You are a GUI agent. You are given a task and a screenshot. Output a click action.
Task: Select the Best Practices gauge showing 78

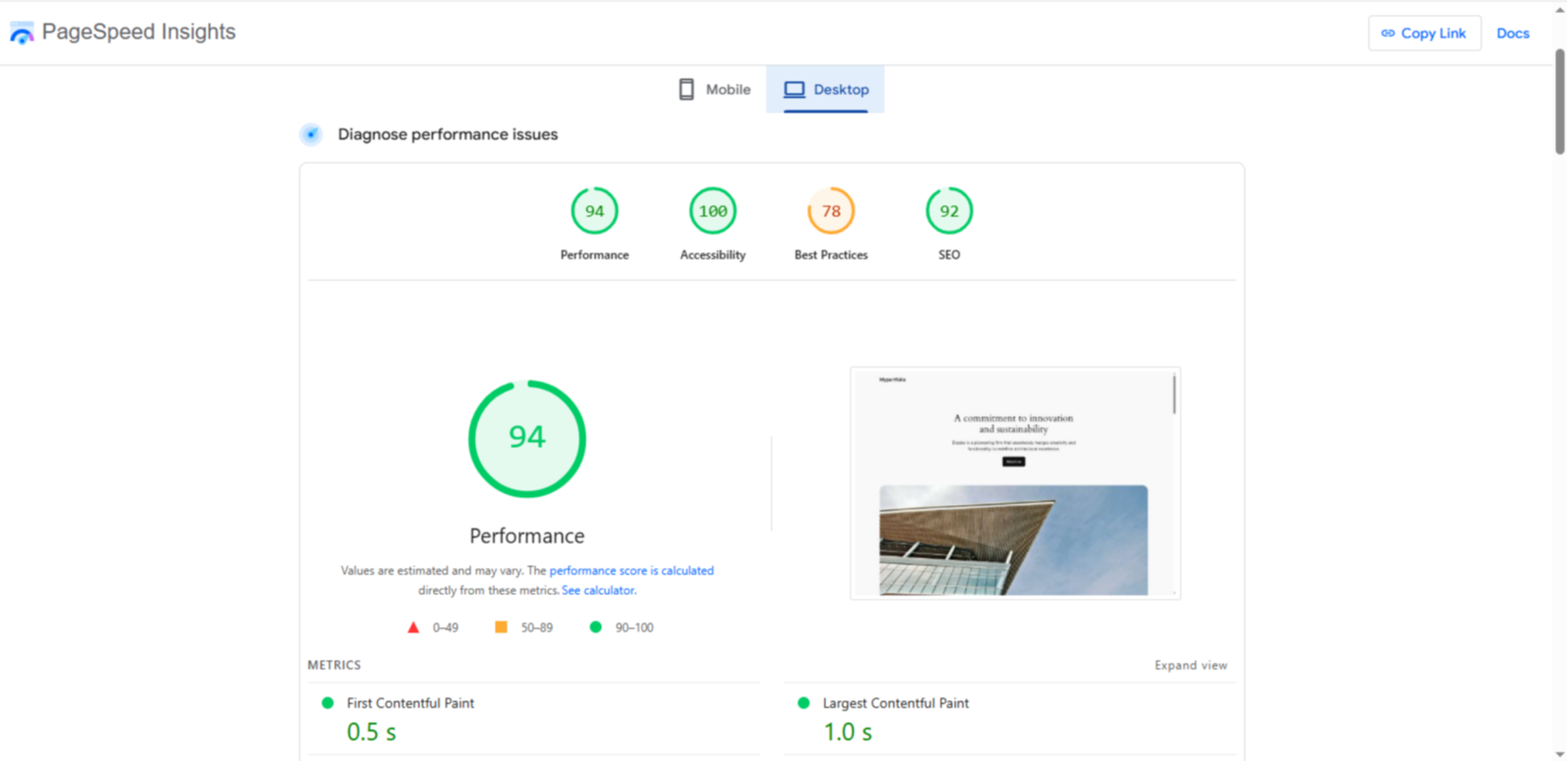[x=830, y=210]
